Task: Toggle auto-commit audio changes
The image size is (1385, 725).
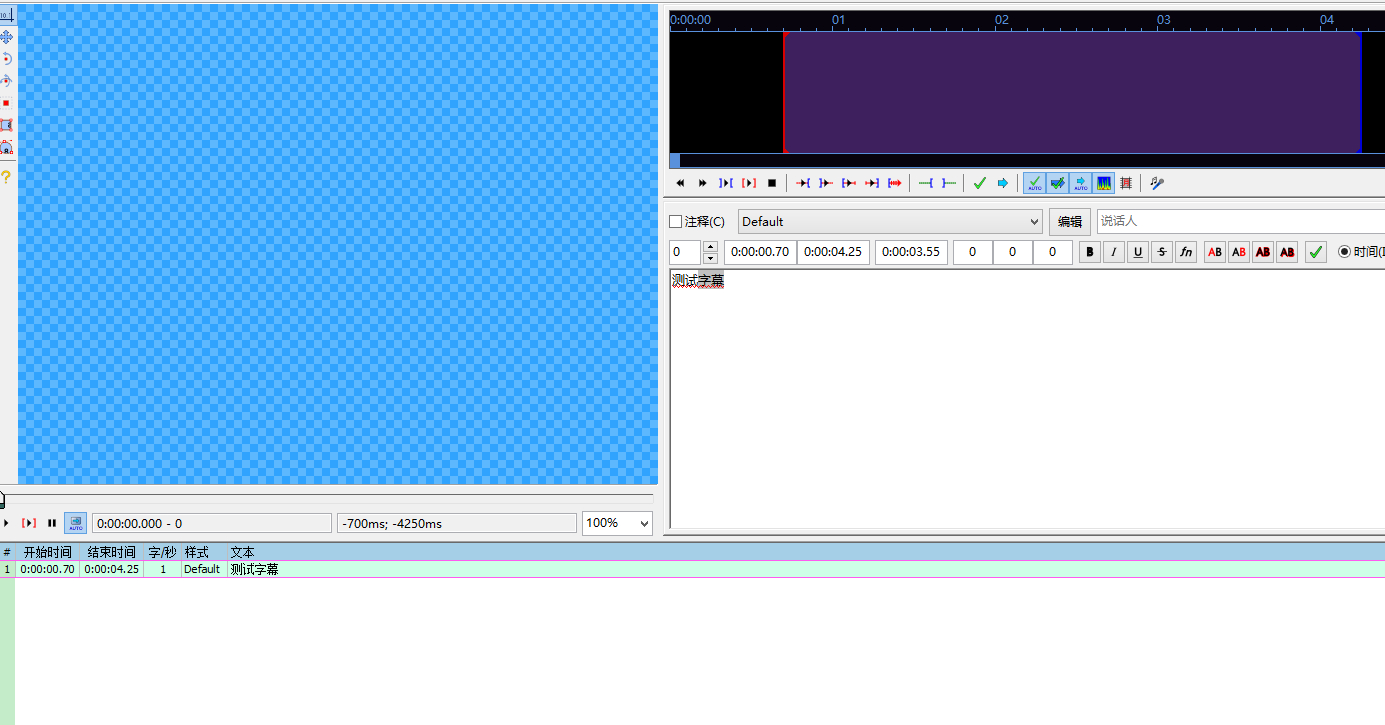Action: tap(1034, 183)
